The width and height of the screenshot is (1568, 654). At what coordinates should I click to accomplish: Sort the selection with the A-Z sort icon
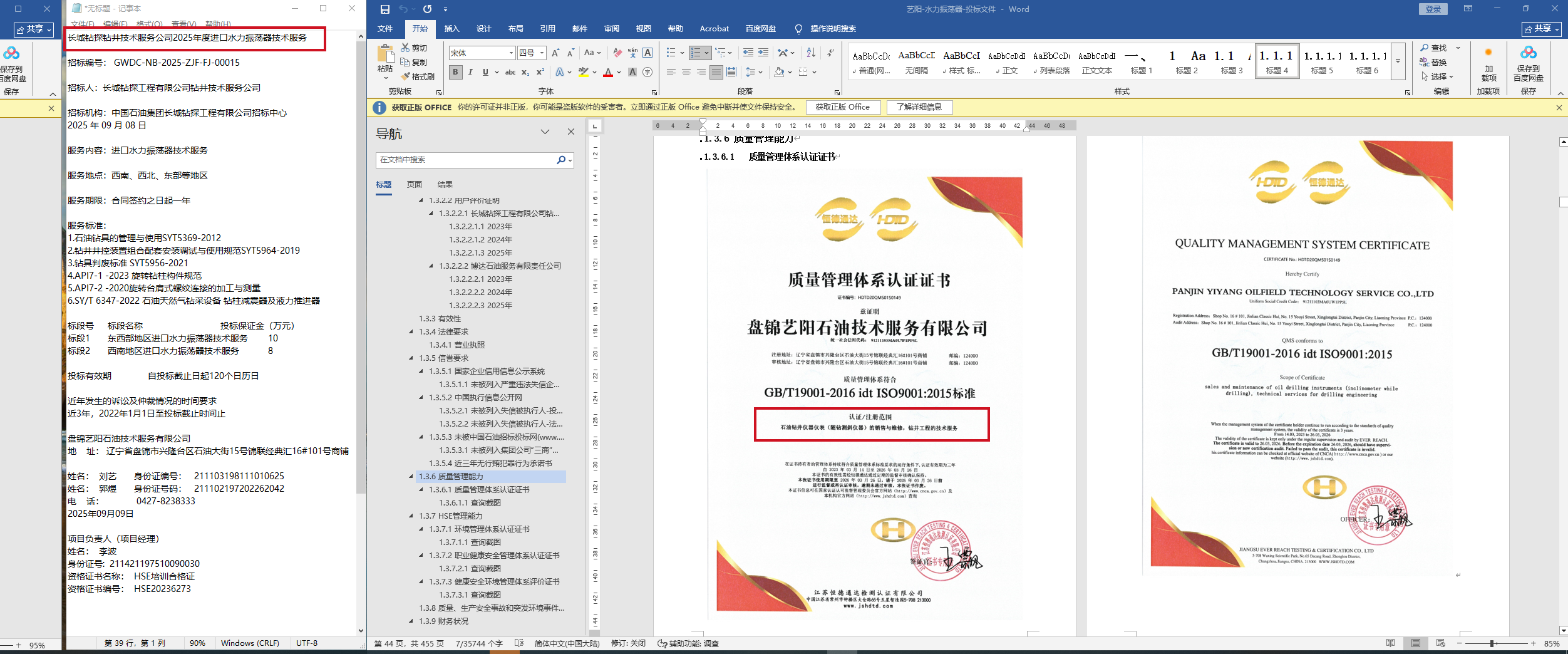811,53
